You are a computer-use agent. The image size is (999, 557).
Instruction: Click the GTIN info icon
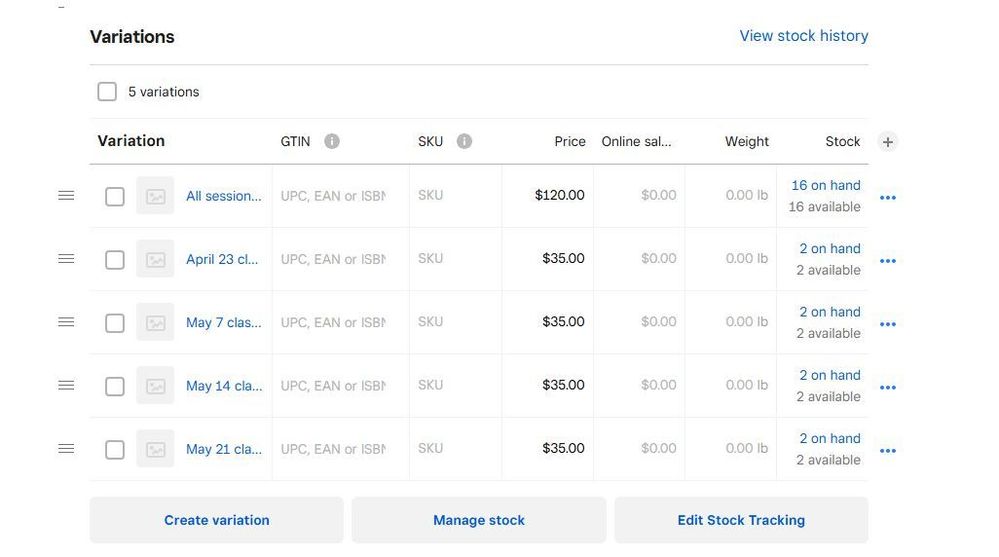tap(332, 141)
